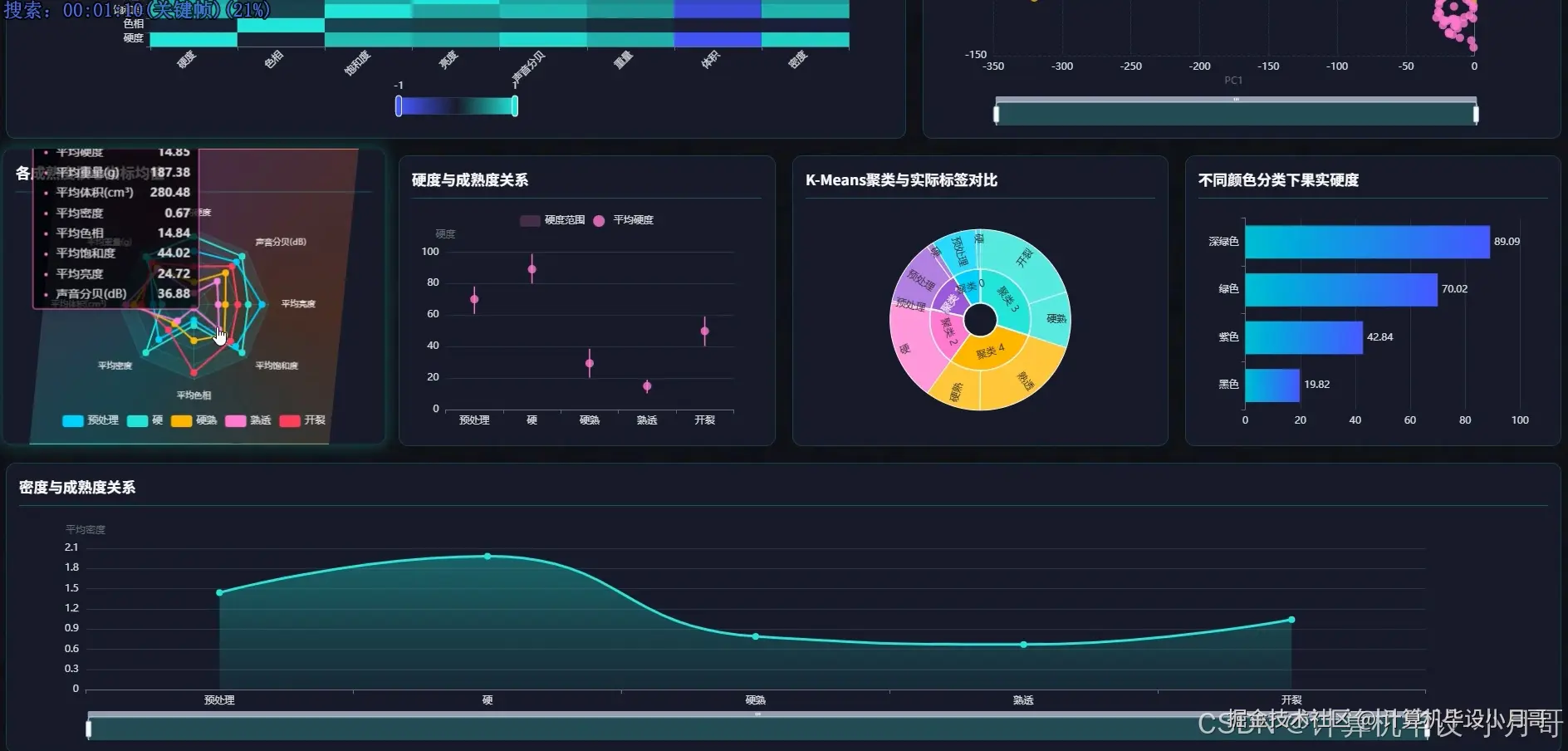Click the teal 聚类 3 sunburst segment

[x=1008, y=299]
